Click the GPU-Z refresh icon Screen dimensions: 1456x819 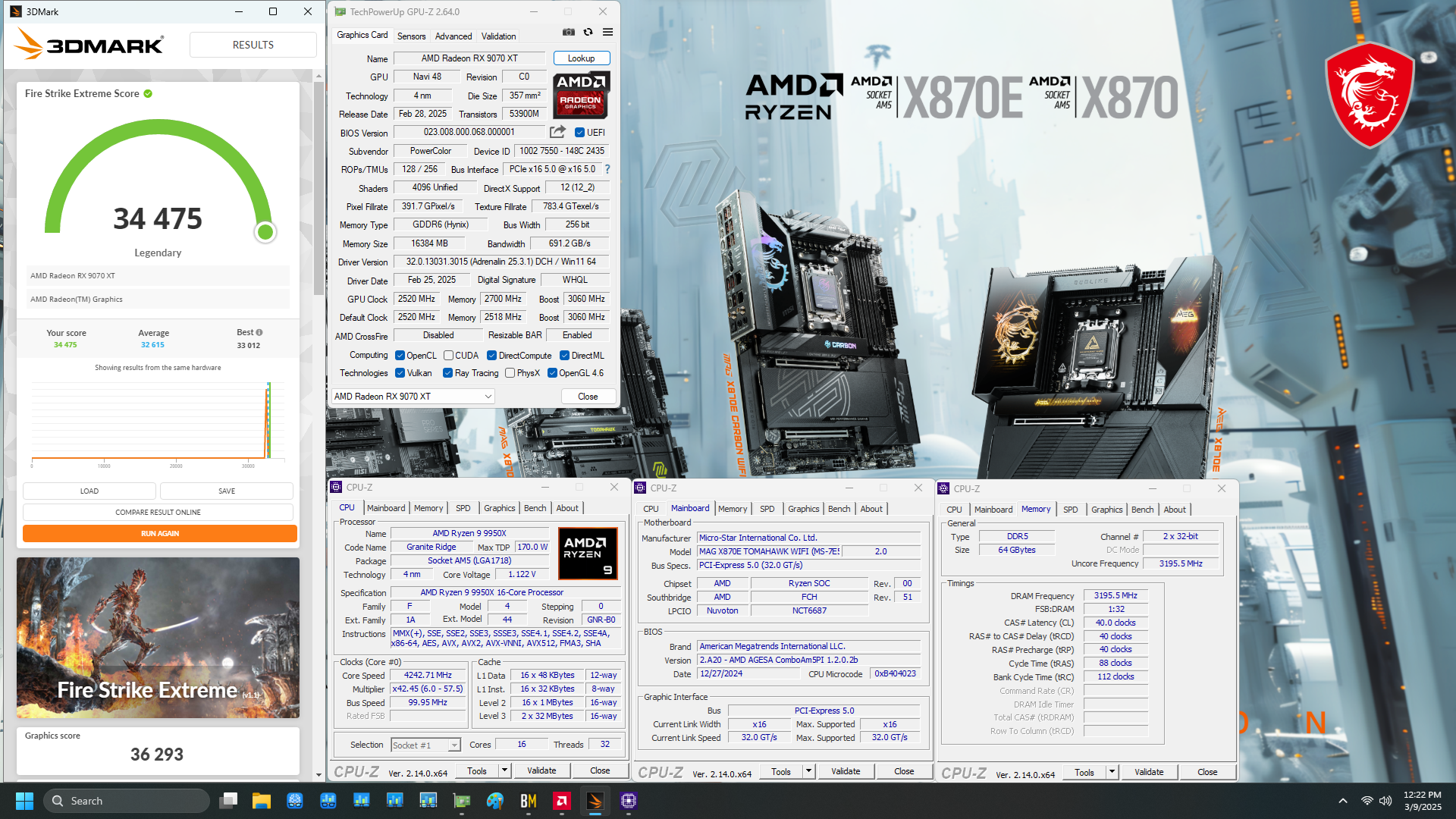coord(588,32)
